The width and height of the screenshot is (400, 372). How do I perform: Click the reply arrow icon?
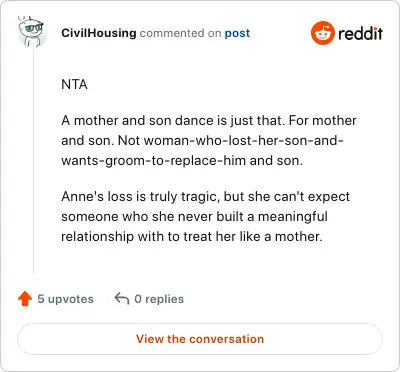[x=122, y=299]
